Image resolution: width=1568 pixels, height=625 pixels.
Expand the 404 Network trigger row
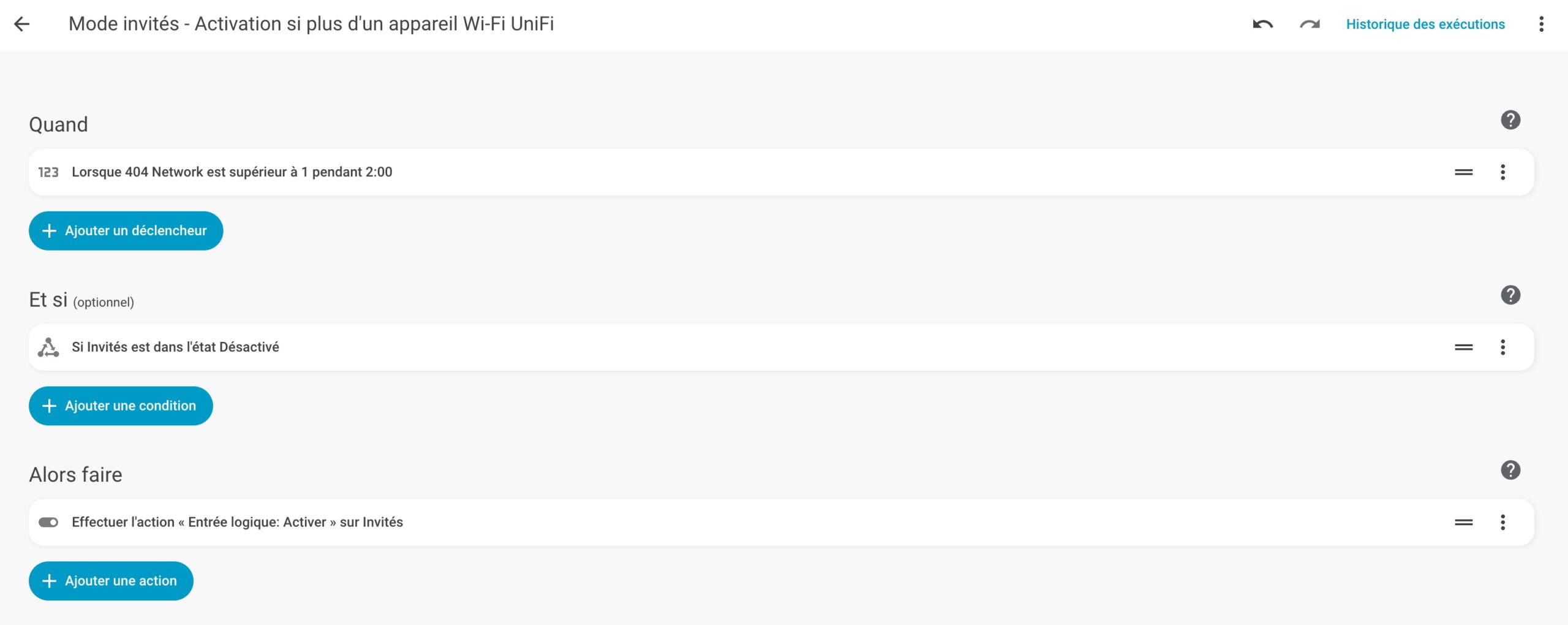232,172
